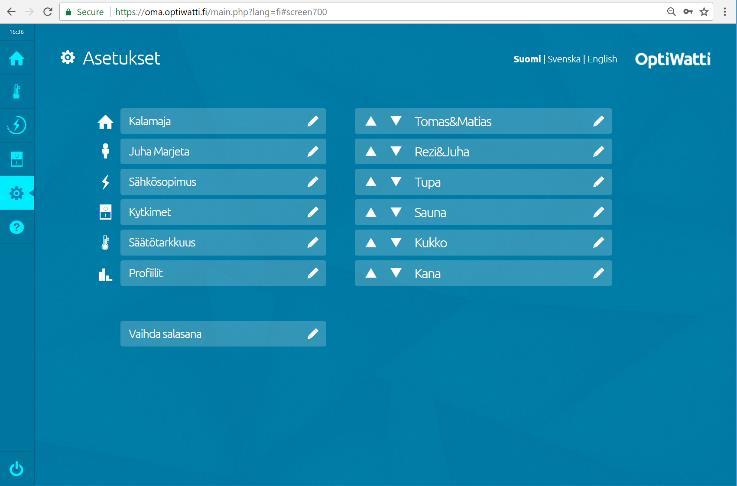Move Tupa up with the arrow
737x486 pixels.
pos(371,182)
